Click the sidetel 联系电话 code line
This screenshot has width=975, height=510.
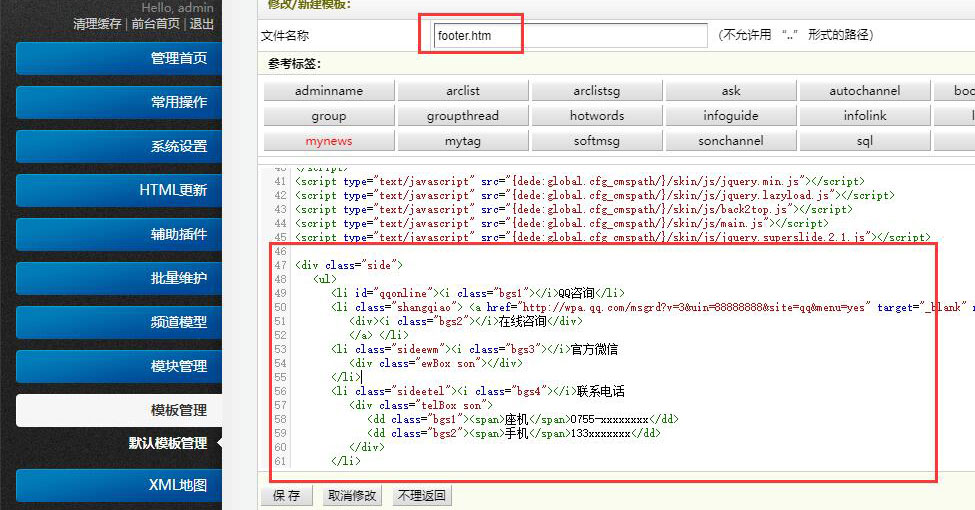(478, 391)
